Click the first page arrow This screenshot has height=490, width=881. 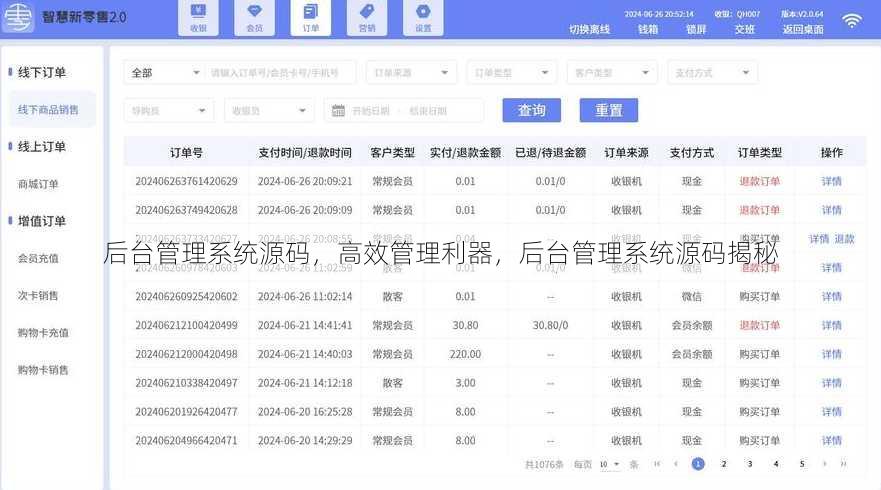(657, 464)
